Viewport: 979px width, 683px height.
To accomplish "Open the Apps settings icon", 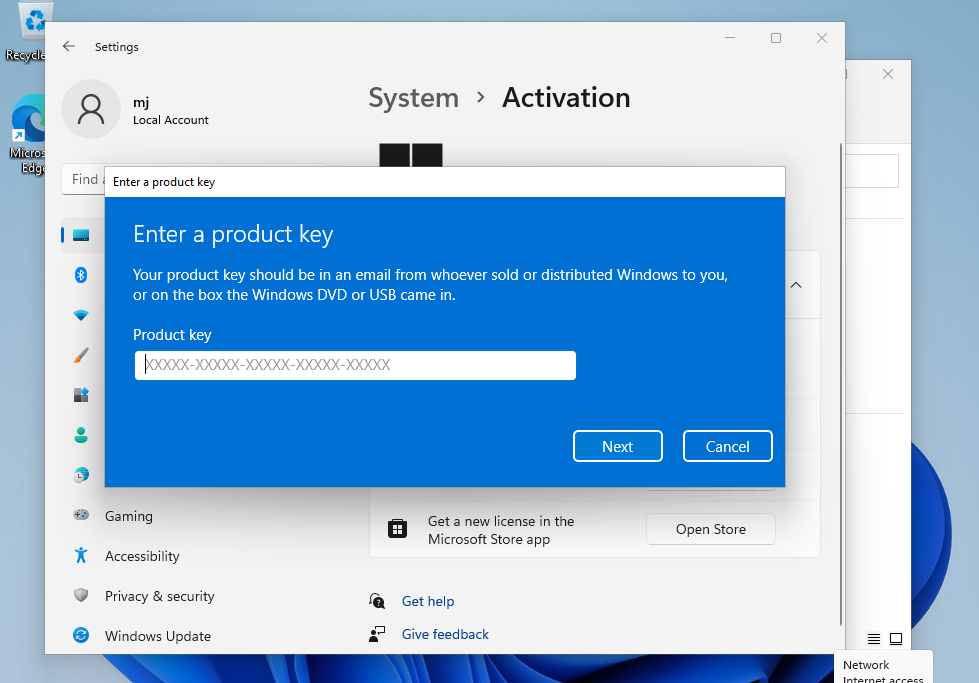I will [81, 395].
